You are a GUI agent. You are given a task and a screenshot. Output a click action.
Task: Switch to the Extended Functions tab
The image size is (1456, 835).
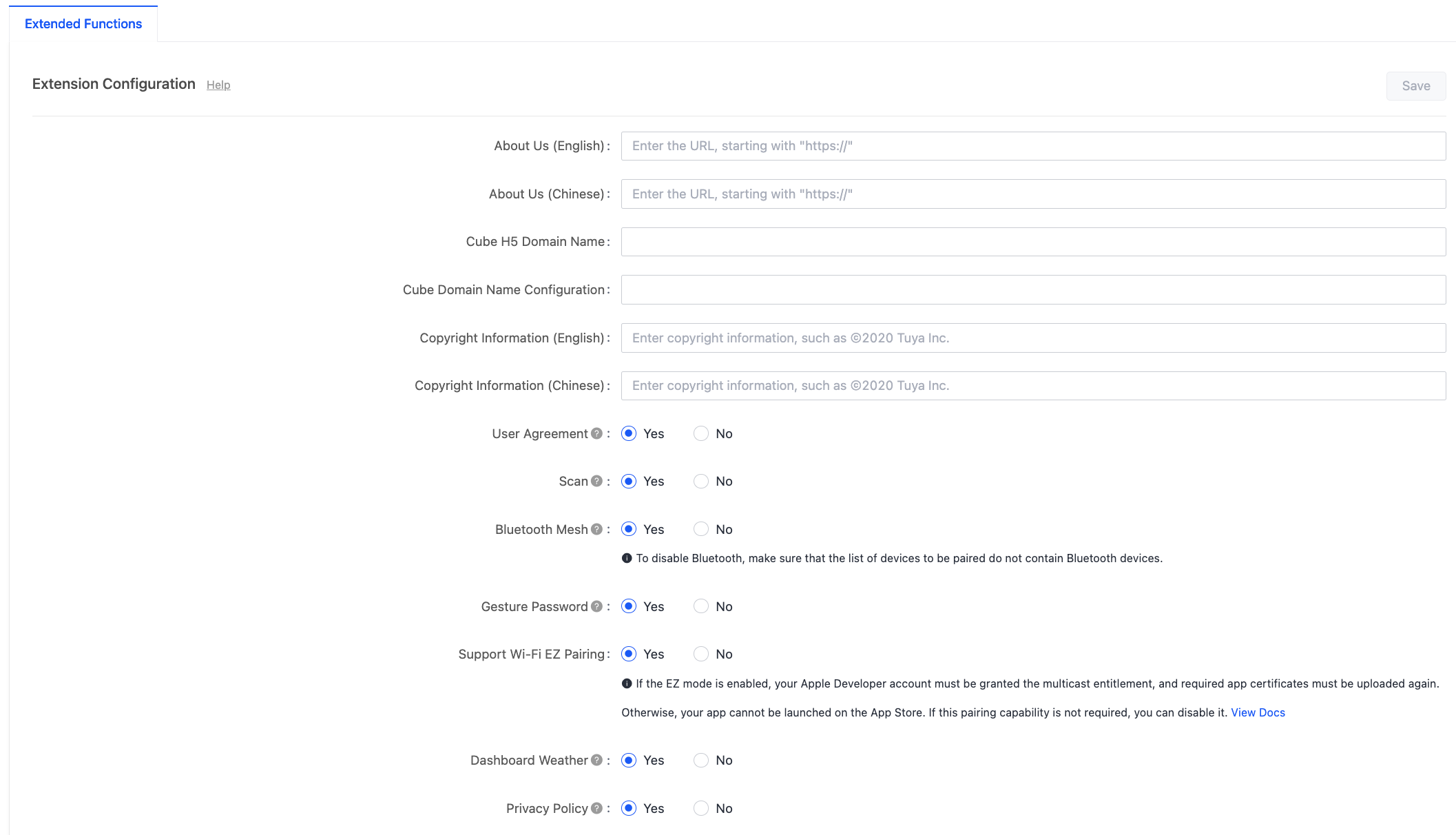[x=83, y=23]
